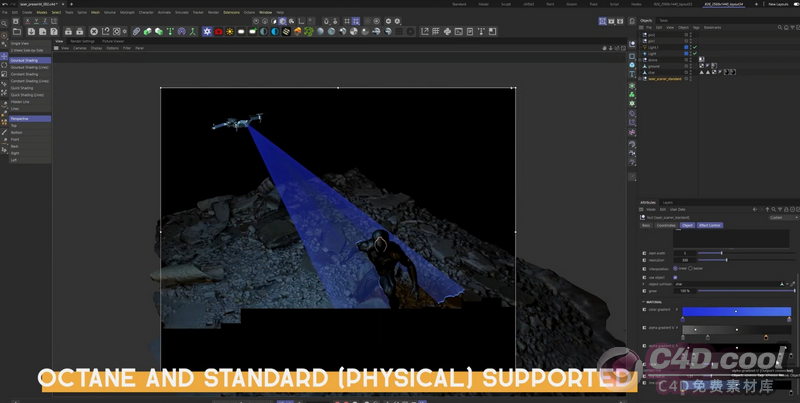Choose Hidden Line display mode

pyautogui.click(x=30, y=102)
